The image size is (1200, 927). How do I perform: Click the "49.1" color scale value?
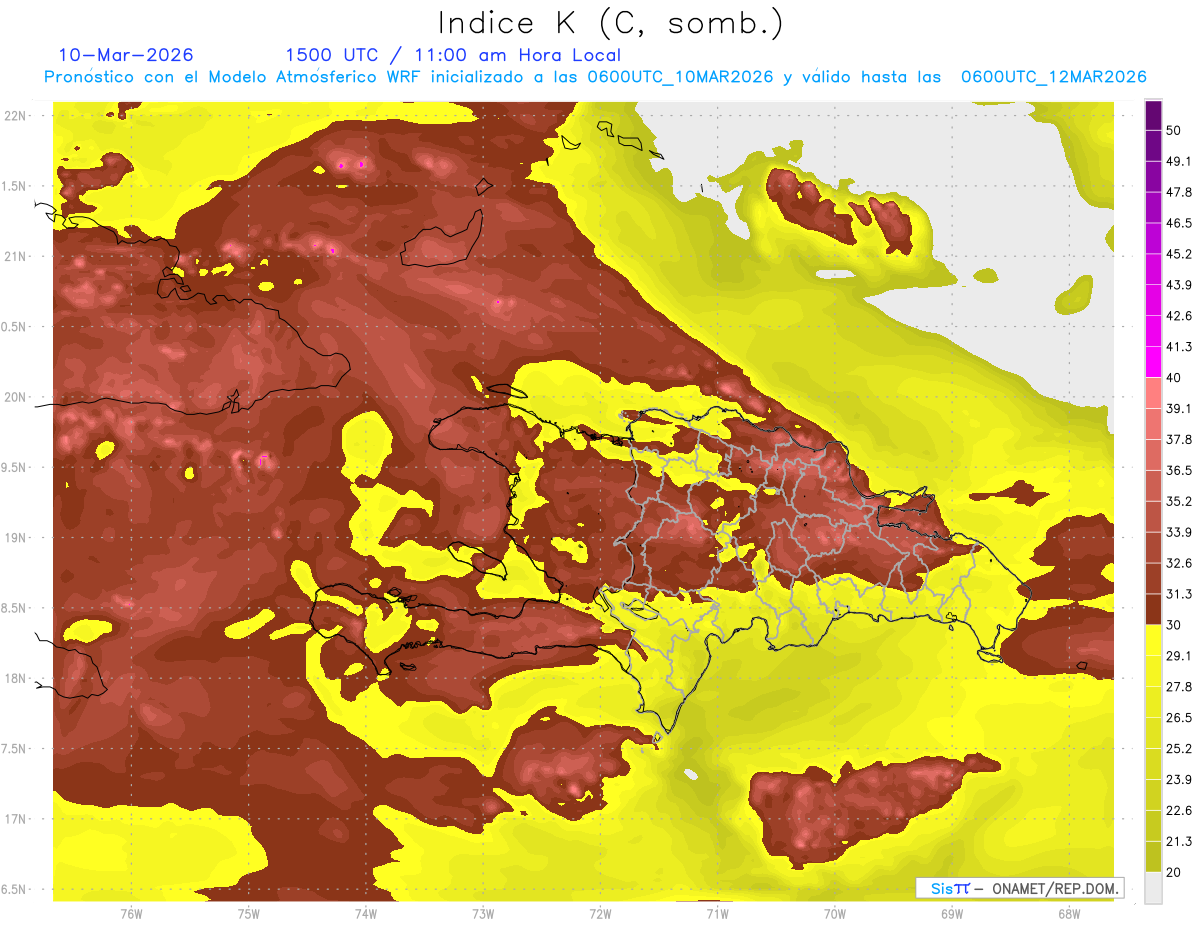pos(1179,162)
